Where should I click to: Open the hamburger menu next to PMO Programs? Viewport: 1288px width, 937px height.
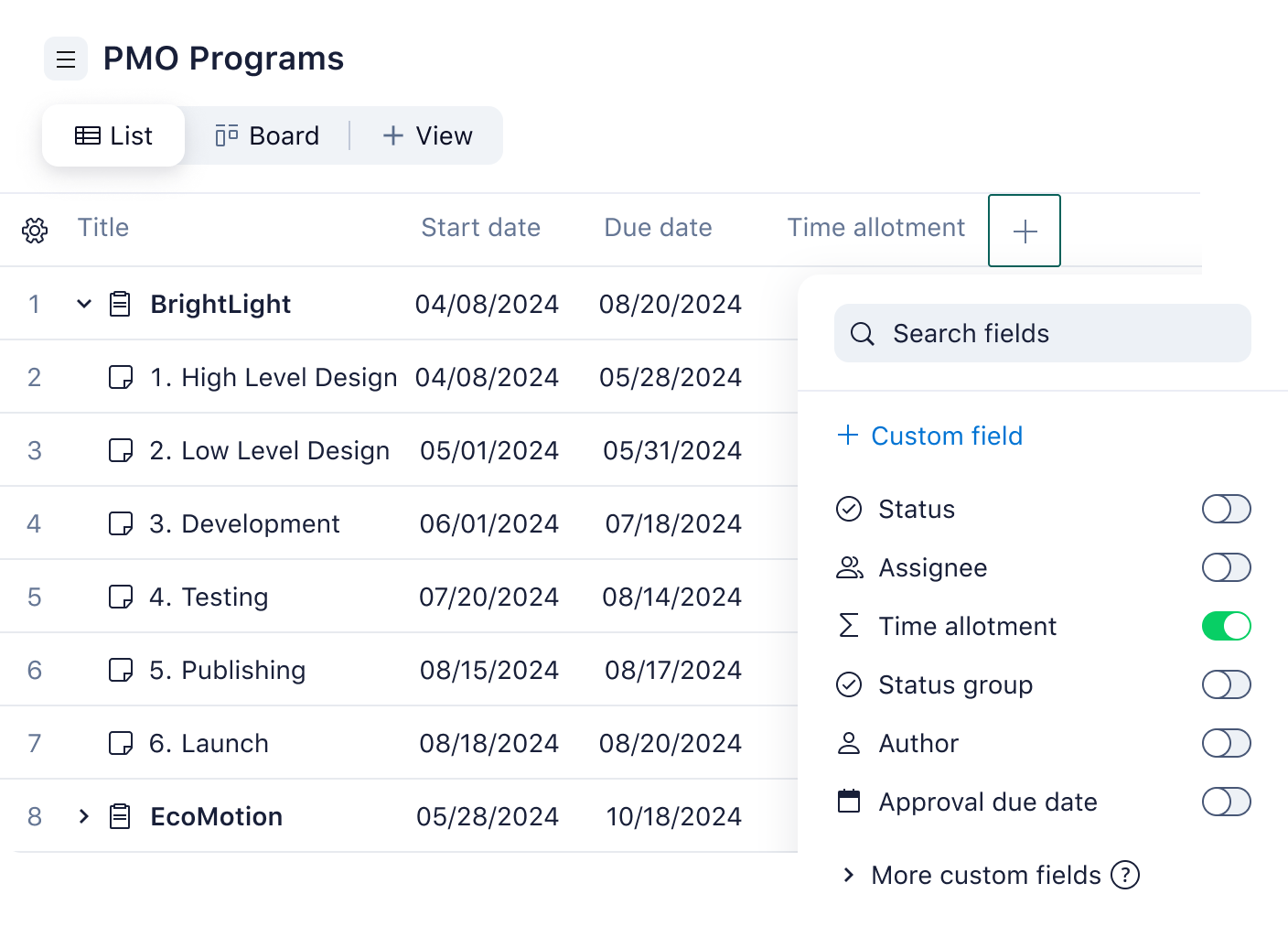[65, 59]
